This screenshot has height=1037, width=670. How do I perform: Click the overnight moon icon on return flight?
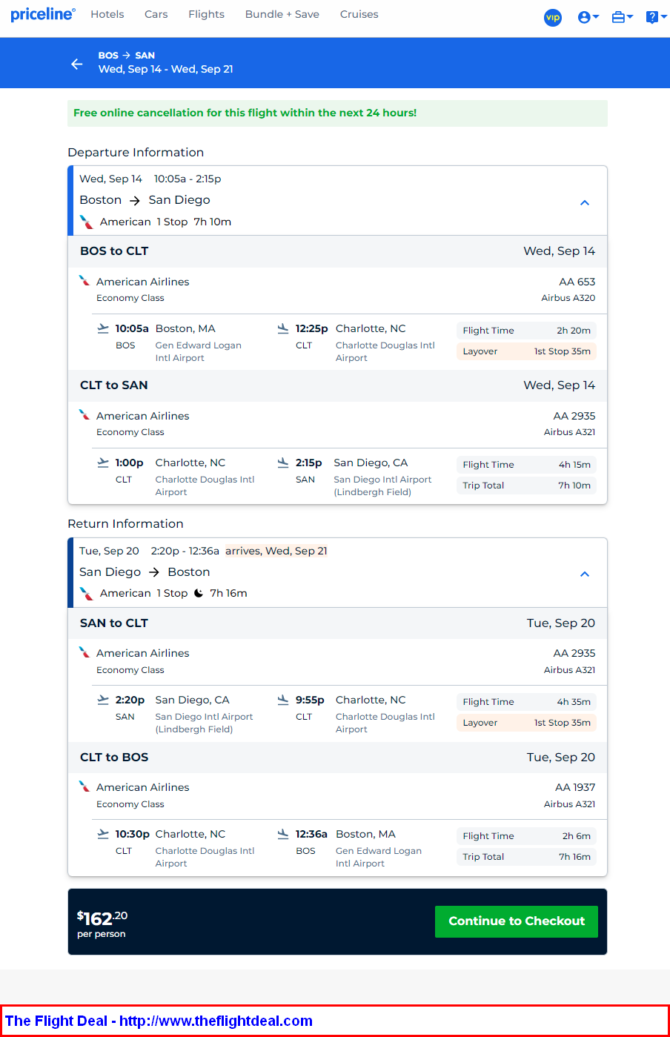coord(198,593)
